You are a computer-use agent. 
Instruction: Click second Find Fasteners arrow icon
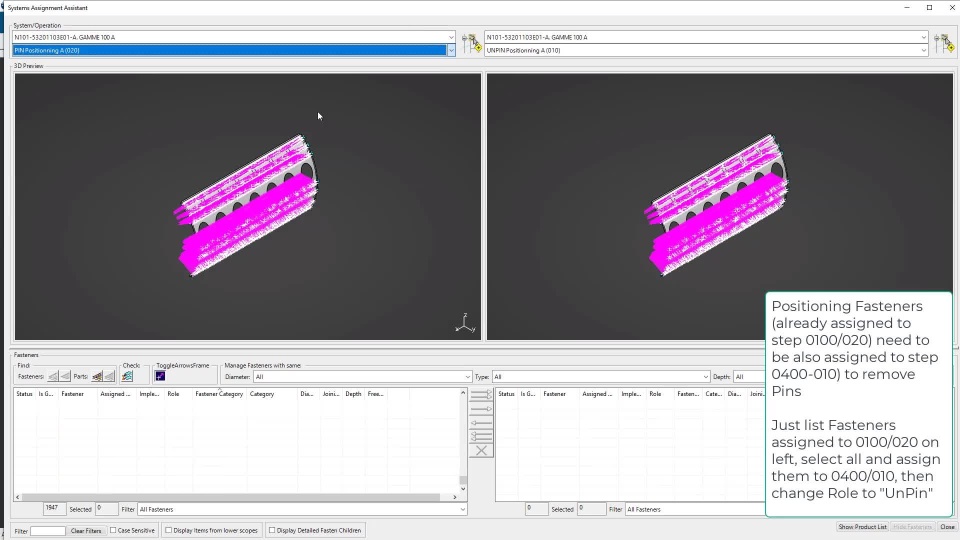click(x=65, y=377)
